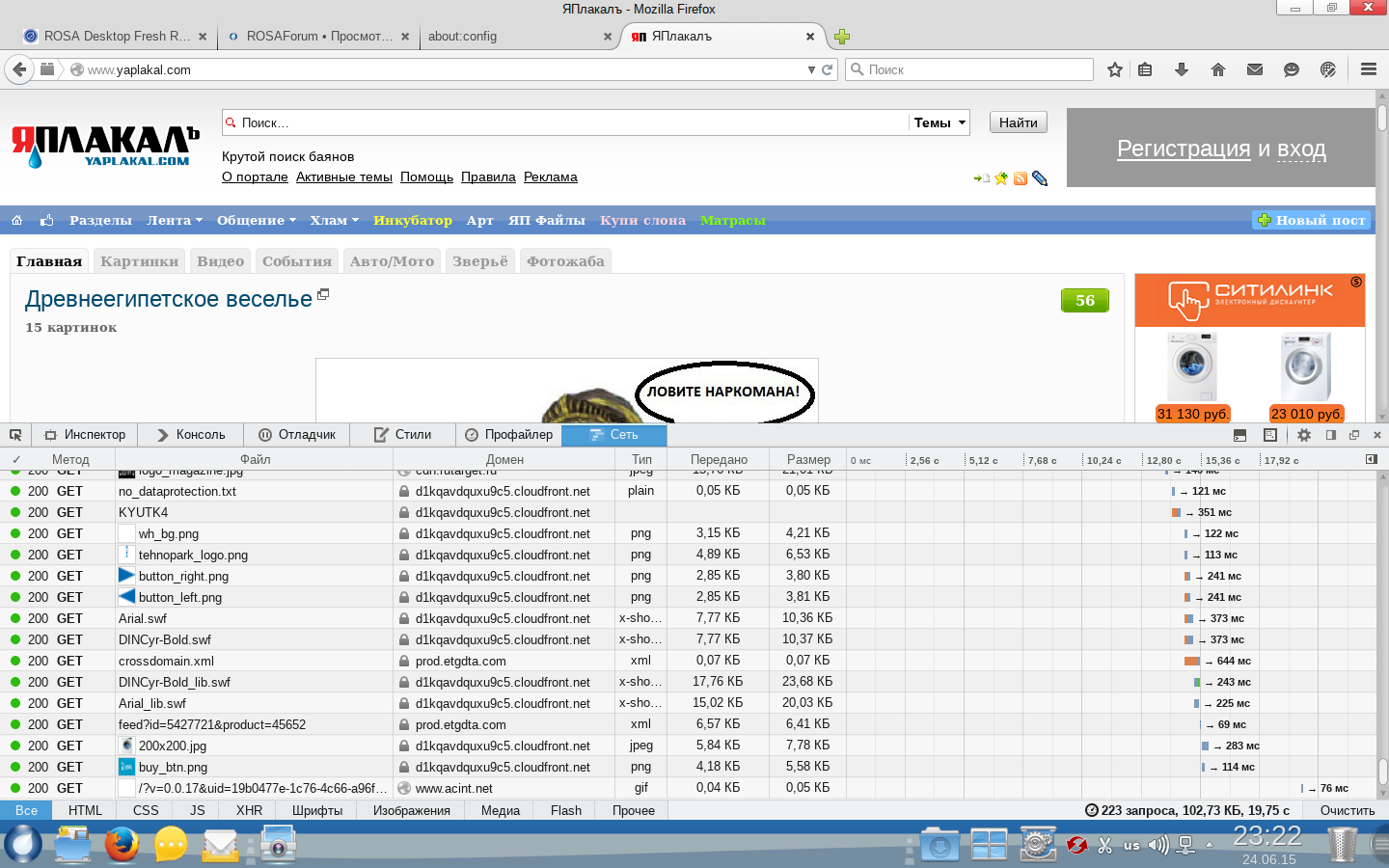Image resolution: width=1389 pixels, height=868 pixels.
Task: Reload the page from the address bar
Action: pos(827,69)
